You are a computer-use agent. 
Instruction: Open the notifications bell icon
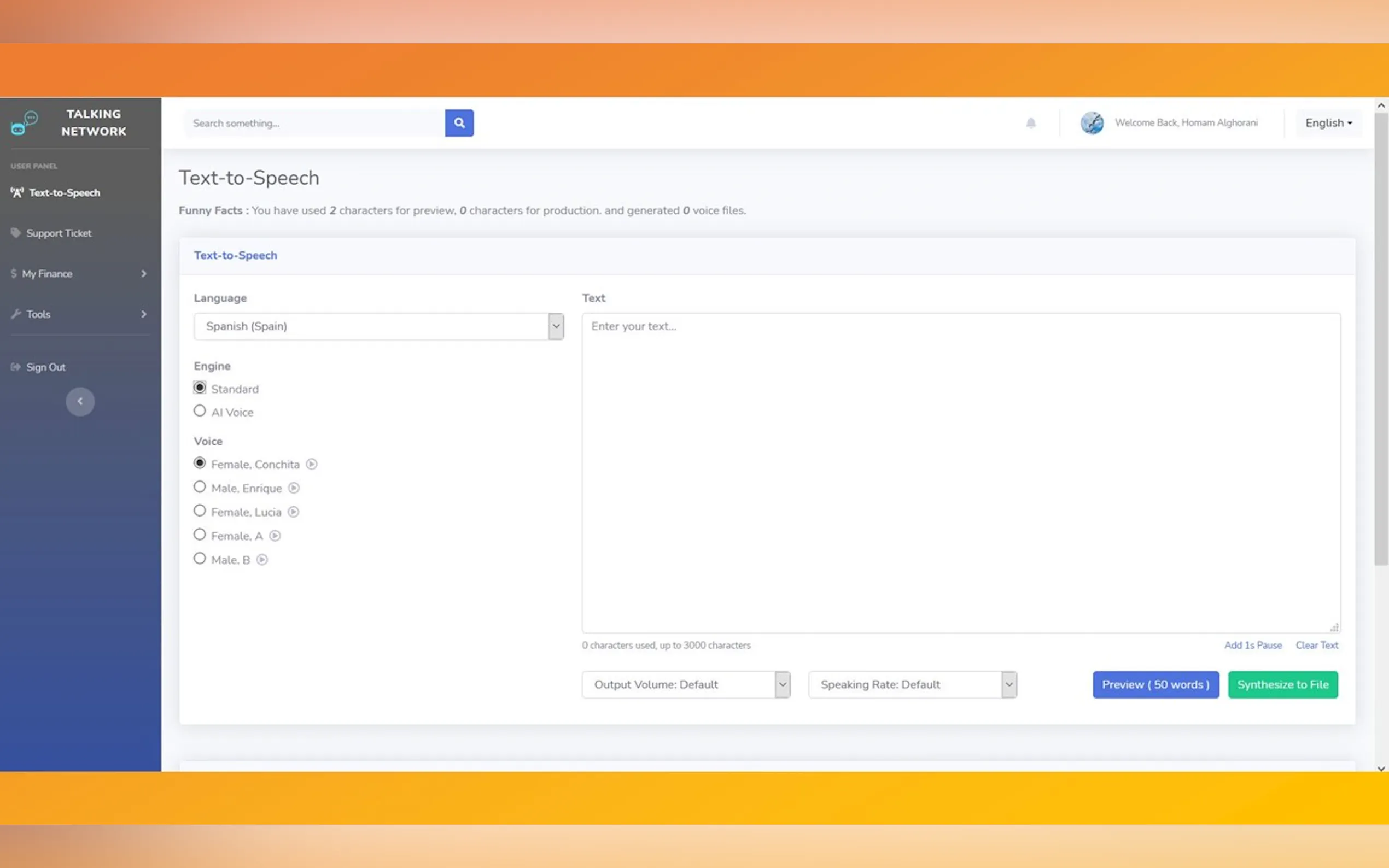click(x=1031, y=123)
